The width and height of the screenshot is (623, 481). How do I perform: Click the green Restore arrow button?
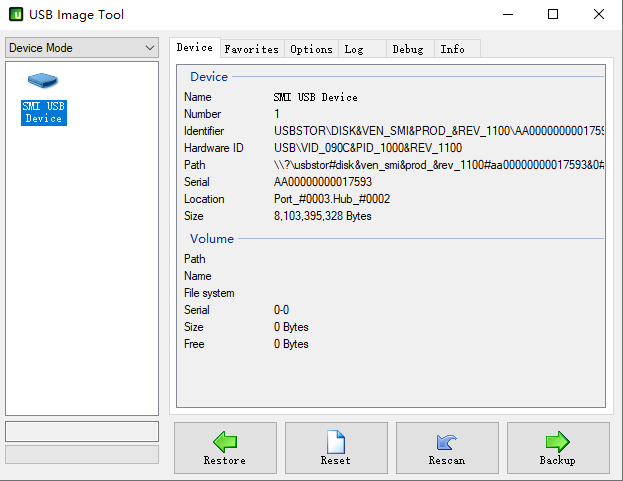(x=224, y=448)
